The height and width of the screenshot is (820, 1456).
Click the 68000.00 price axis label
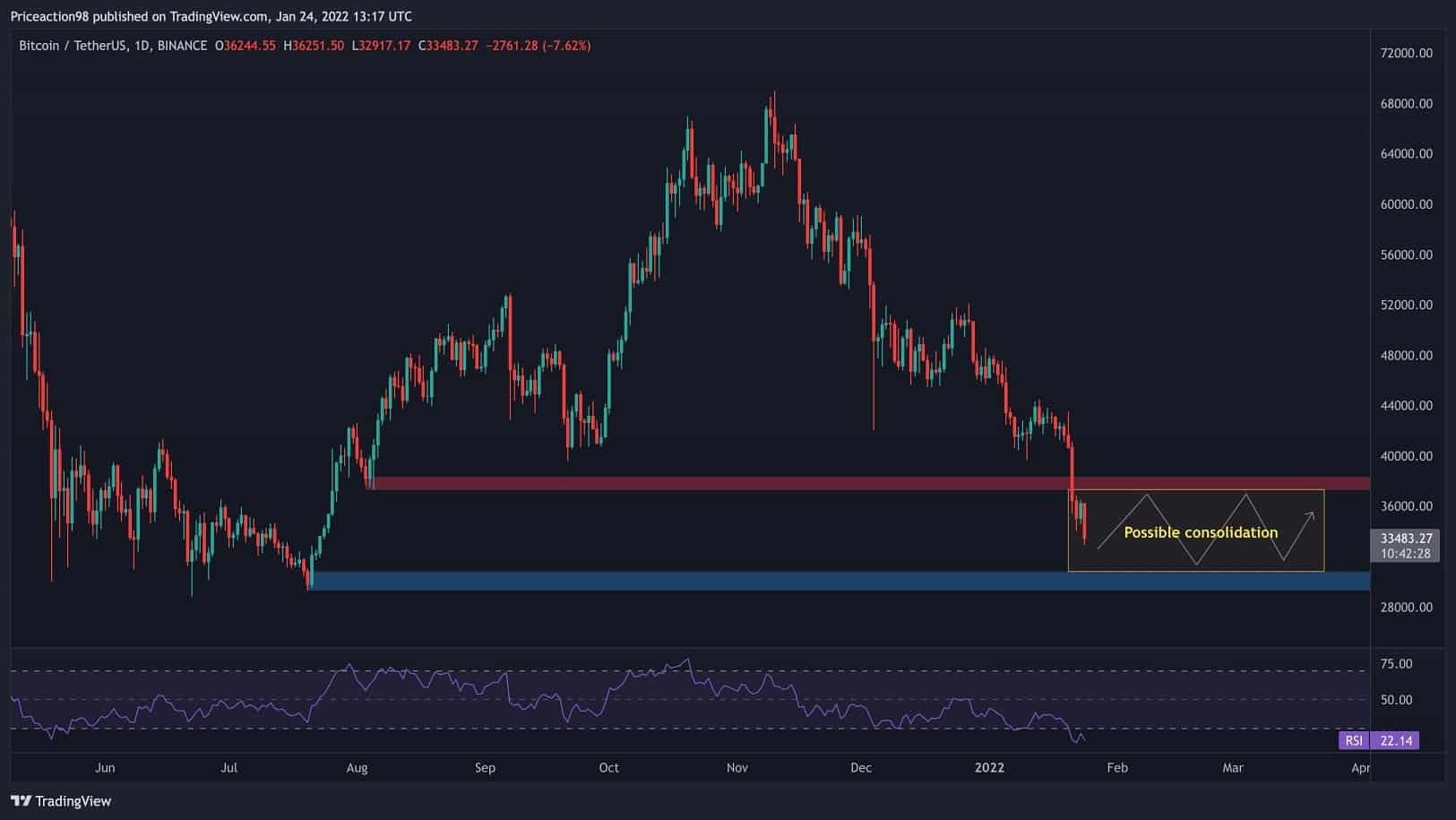point(1407,103)
